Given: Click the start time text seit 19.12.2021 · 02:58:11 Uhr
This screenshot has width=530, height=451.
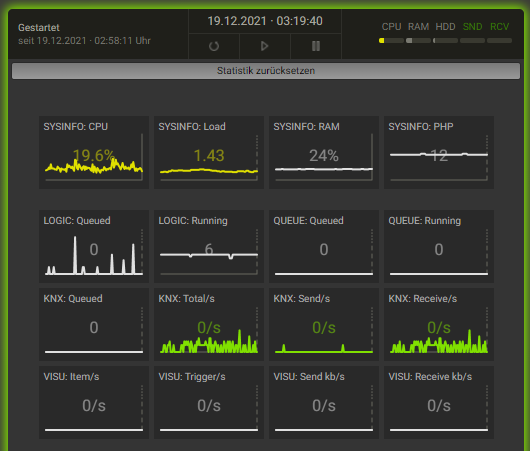Looking at the screenshot, I should (x=84, y=41).
